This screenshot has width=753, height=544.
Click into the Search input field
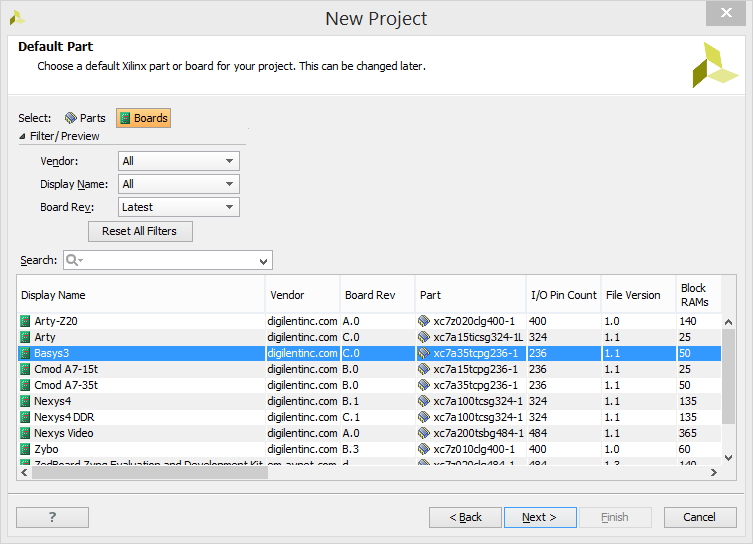tap(168, 260)
